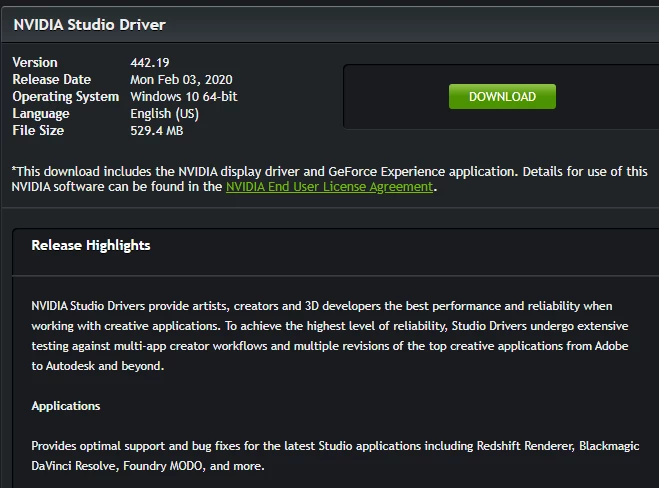Image resolution: width=659 pixels, height=488 pixels.
Task: Click the green DOWNLOAD button
Action: (x=502, y=97)
